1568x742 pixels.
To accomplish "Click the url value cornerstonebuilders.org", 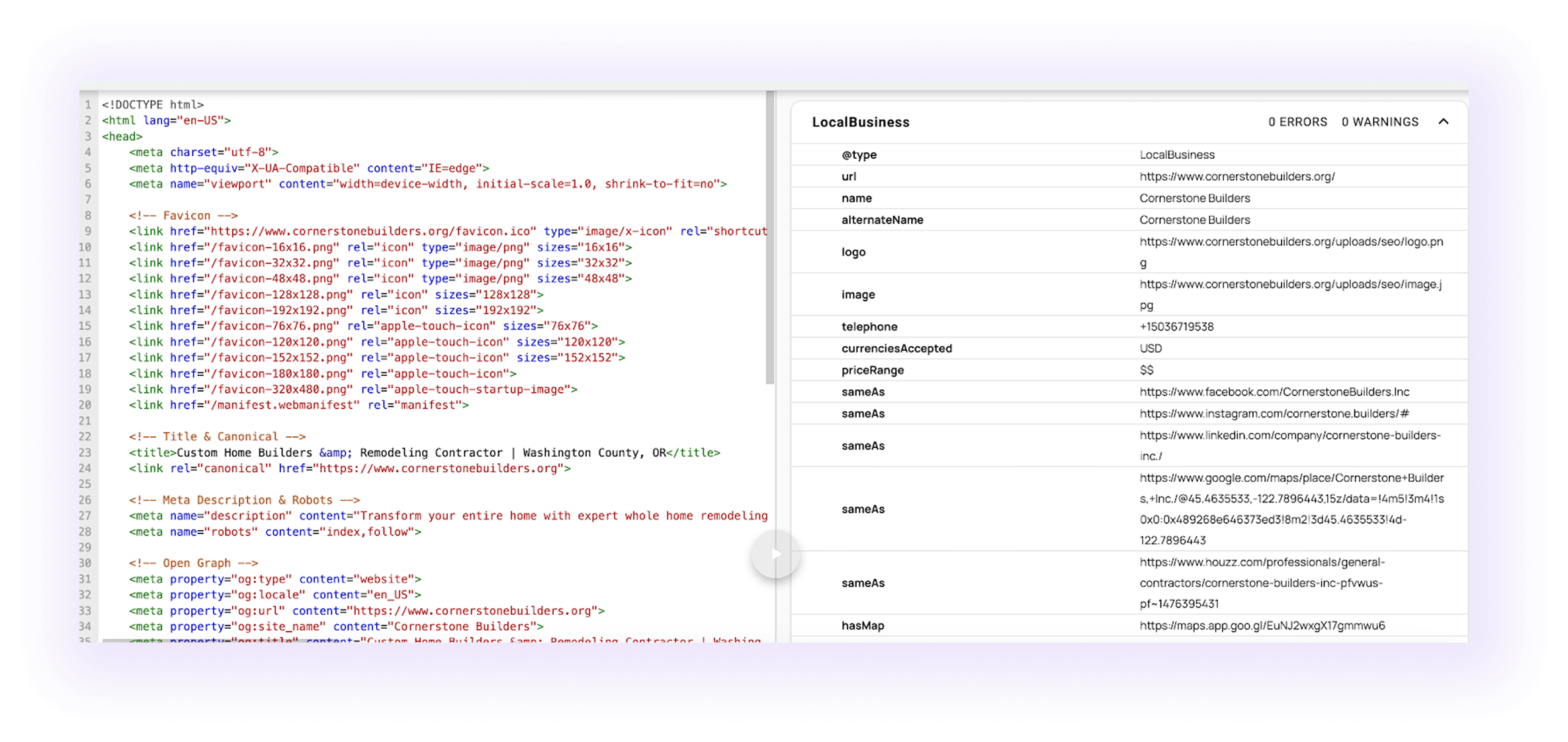I will [x=1237, y=176].
